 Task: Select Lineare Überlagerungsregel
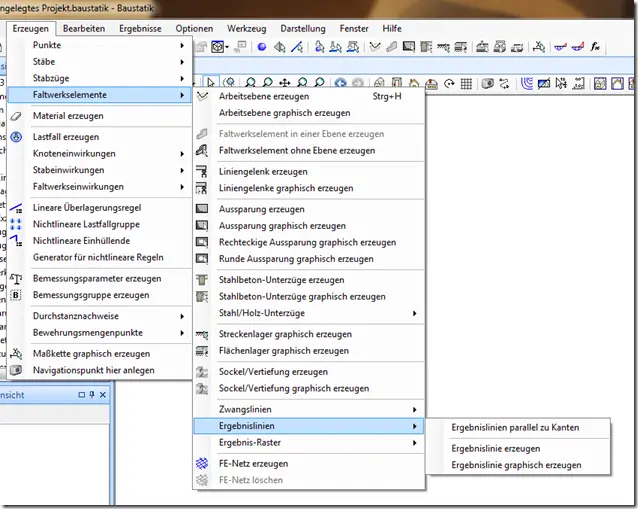pyautogui.click(x=100, y=208)
